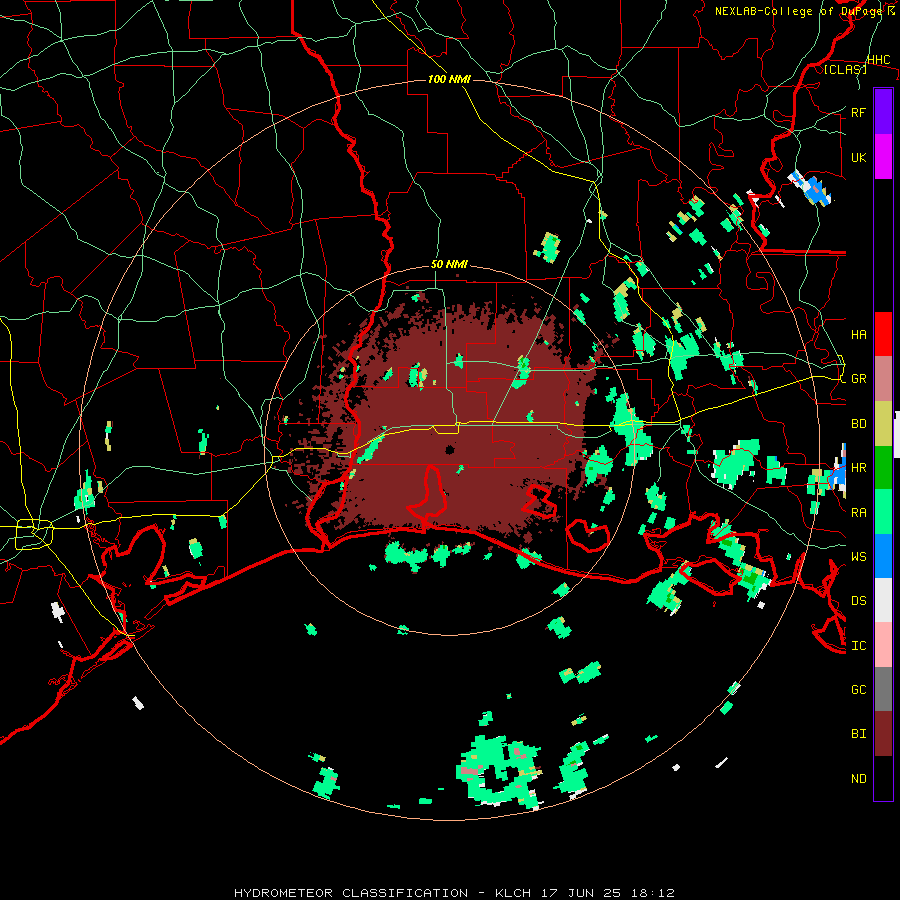The width and height of the screenshot is (900, 900).
Task: Select the yellow BD legend color swatch
Action: (883, 424)
